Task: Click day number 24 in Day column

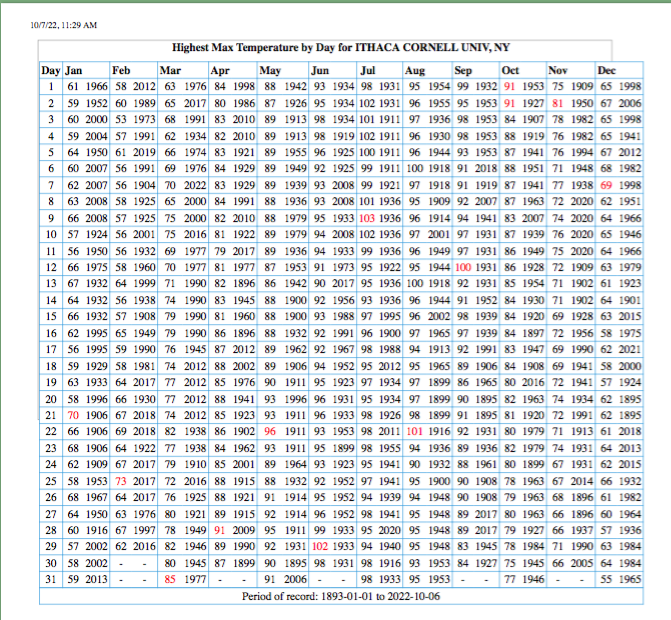Action: coord(51,465)
